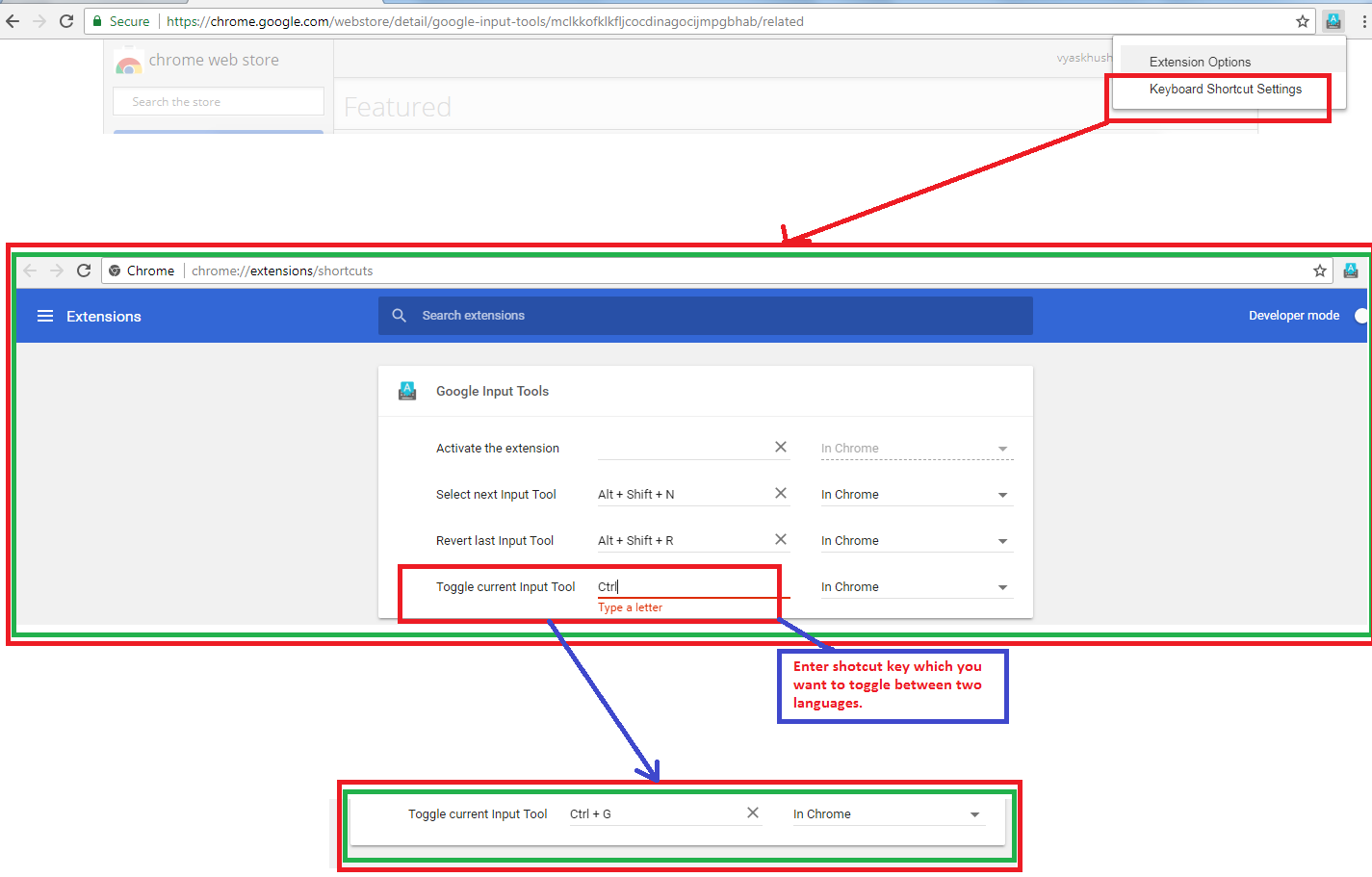Click Google Input Tools icon in top toolbar
Viewport: 1372px width, 877px height.
[1333, 21]
